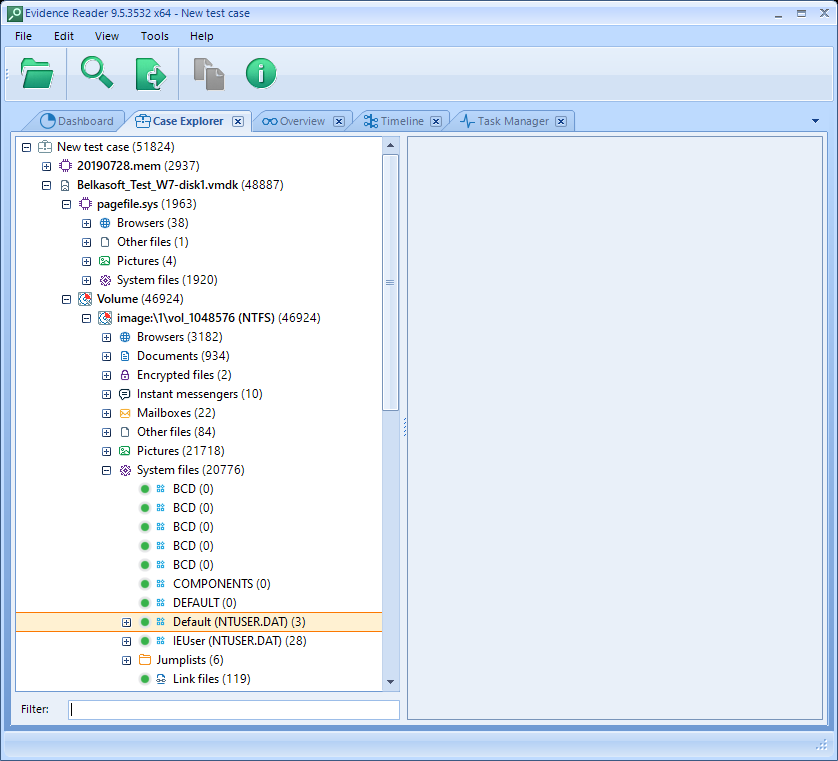Click the Mailboxes envelope icon in tree
838x761 pixels.
coord(125,413)
